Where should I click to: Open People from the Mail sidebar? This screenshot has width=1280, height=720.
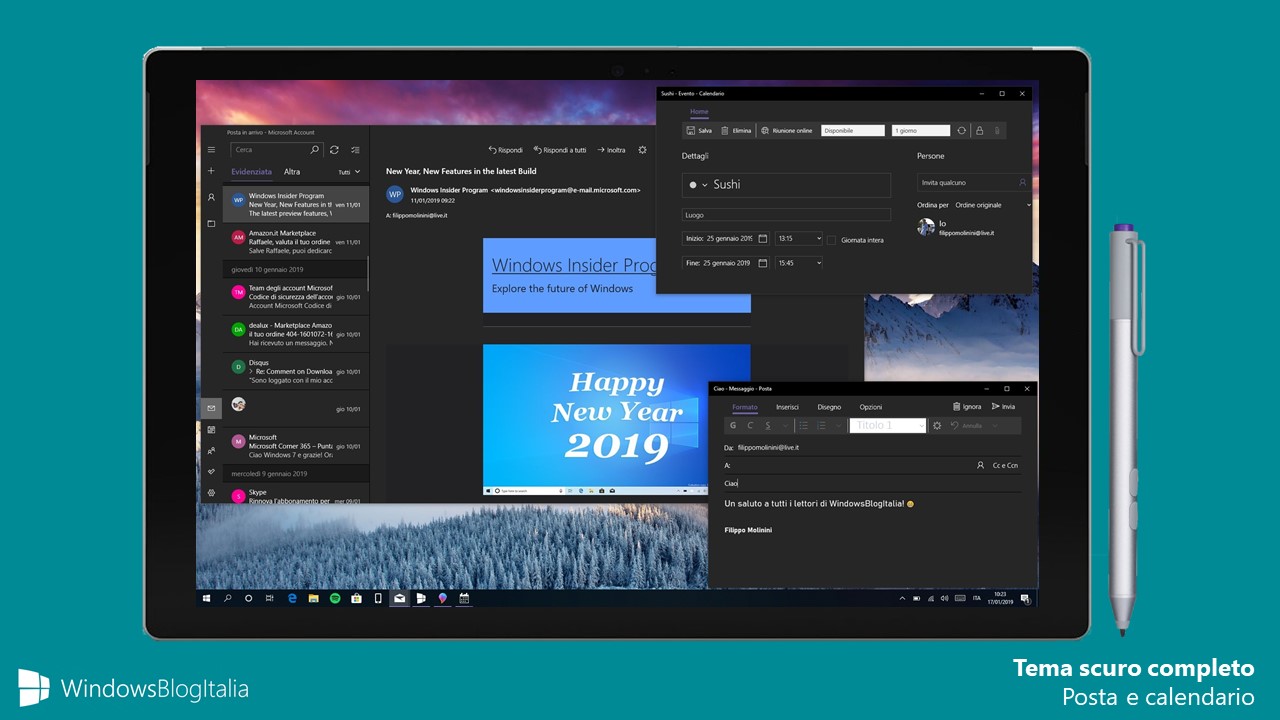coord(211,451)
